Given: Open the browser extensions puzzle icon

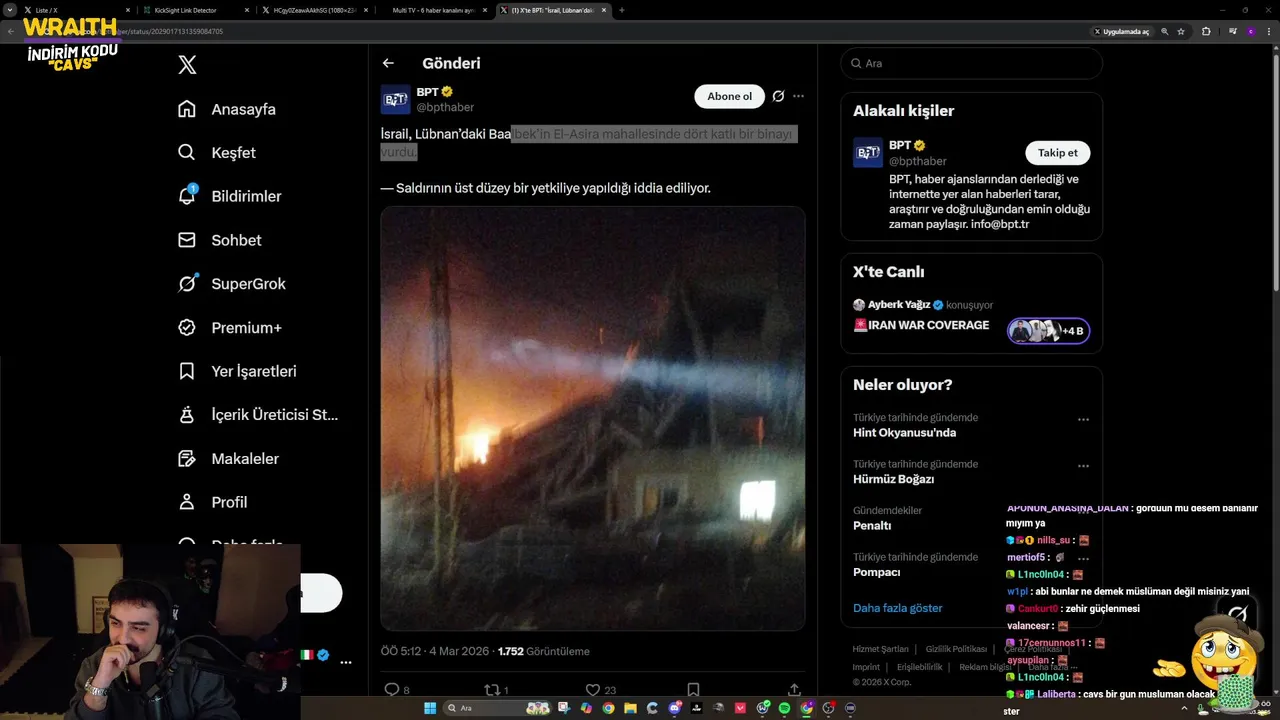Looking at the screenshot, I should coord(1206,31).
